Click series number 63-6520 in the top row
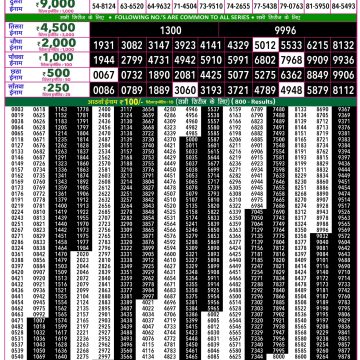Viewport: 360px width, 360px height. (132, 6)
